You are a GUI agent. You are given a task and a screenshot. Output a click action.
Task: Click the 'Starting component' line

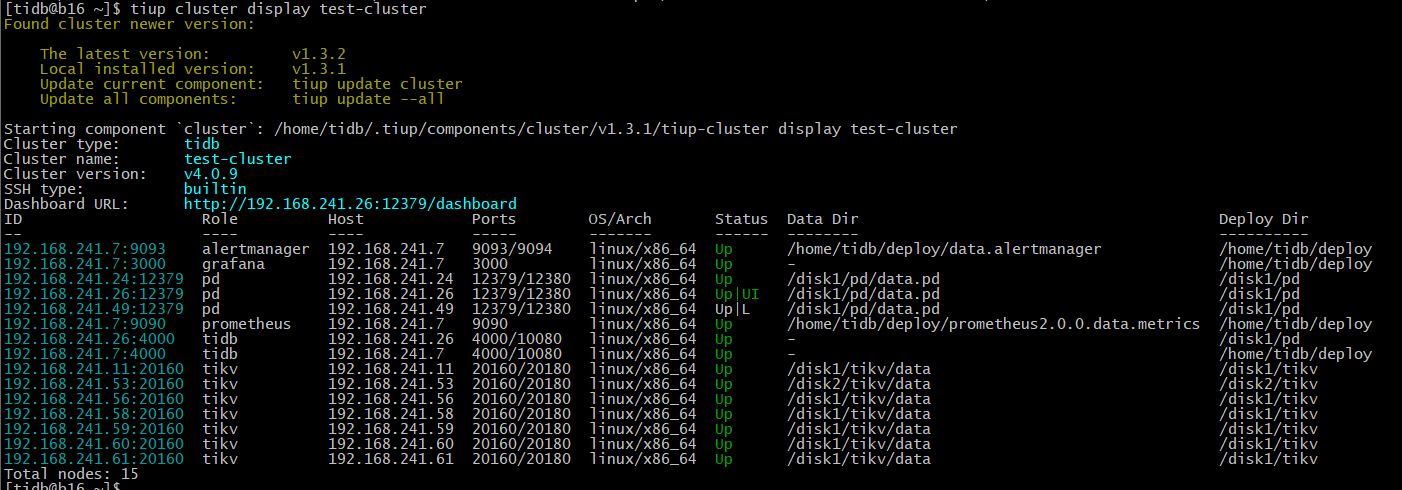click(x=481, y=129)
